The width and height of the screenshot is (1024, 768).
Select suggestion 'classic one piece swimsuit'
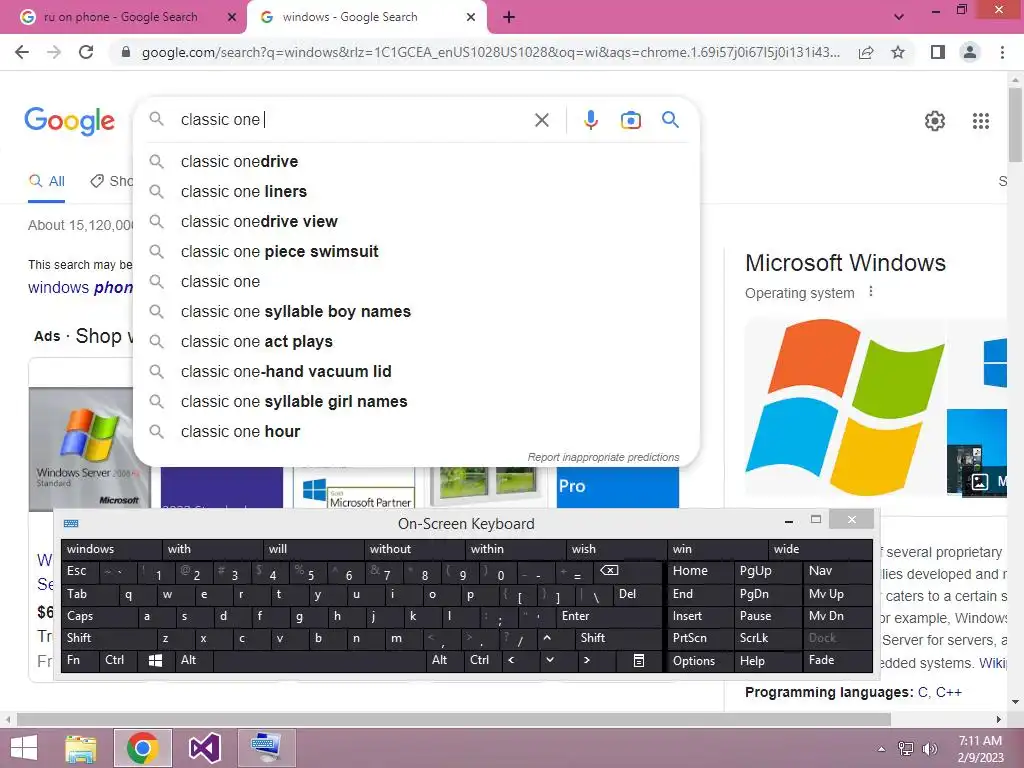tap(416, 251)
